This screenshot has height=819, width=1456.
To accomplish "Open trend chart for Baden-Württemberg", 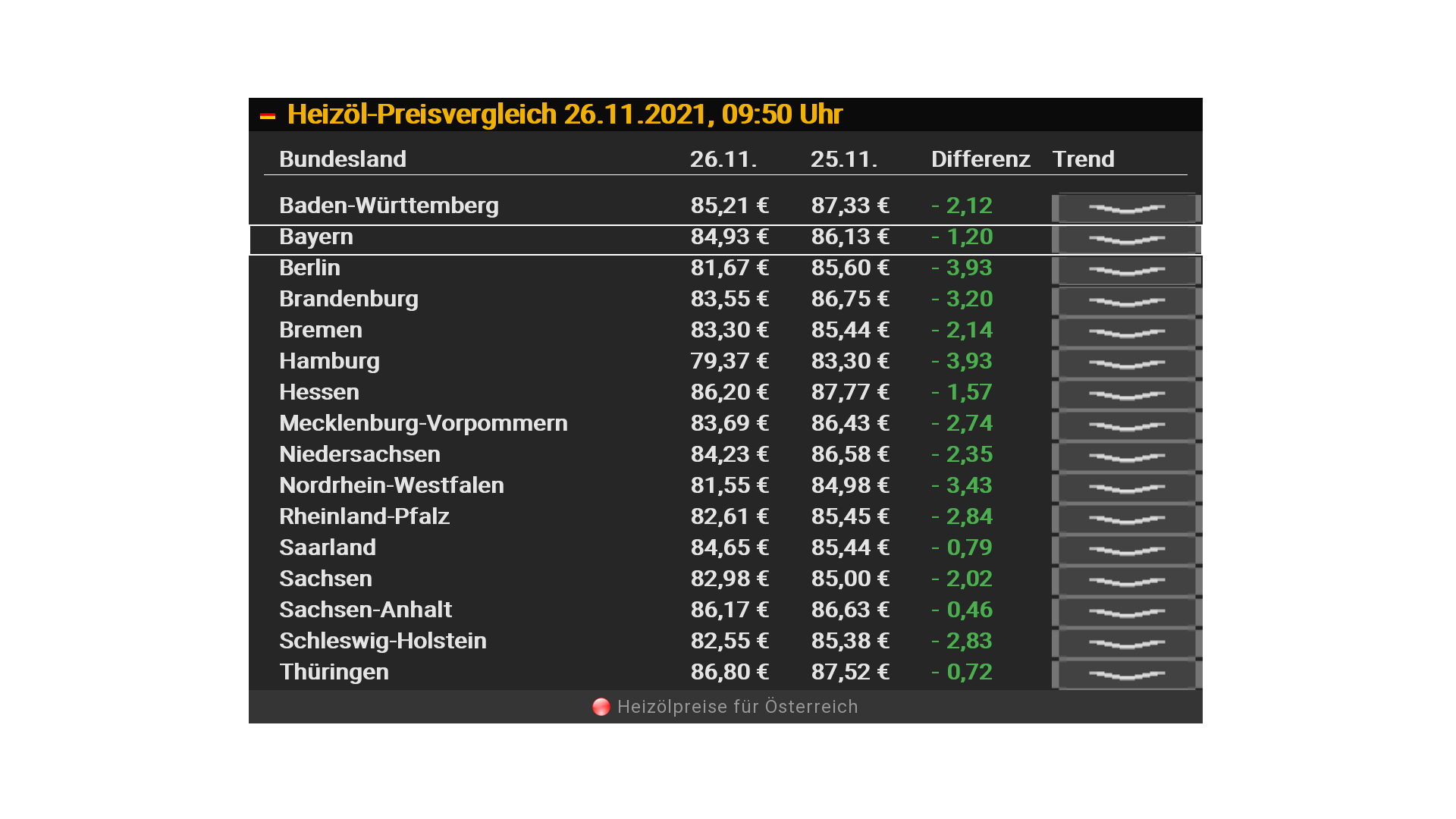I will (1126, 209).
